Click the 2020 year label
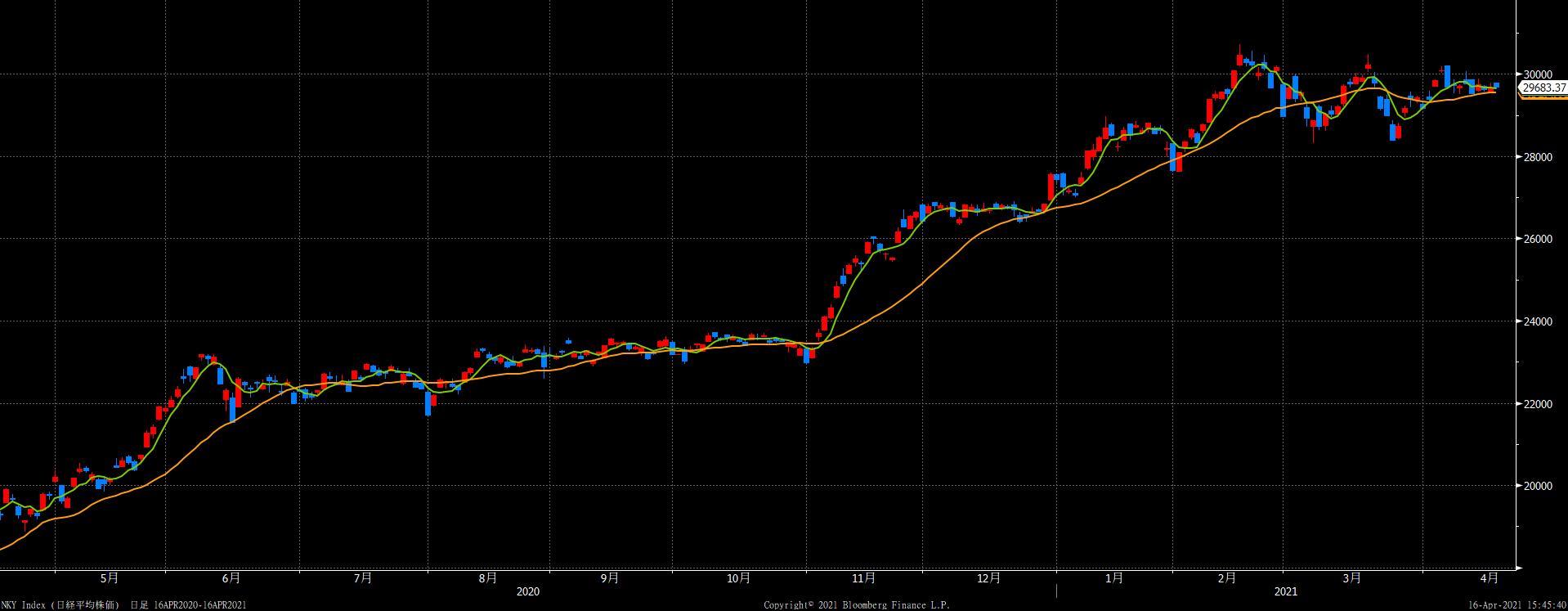1568x611 pixels. [x=529, y=591]
